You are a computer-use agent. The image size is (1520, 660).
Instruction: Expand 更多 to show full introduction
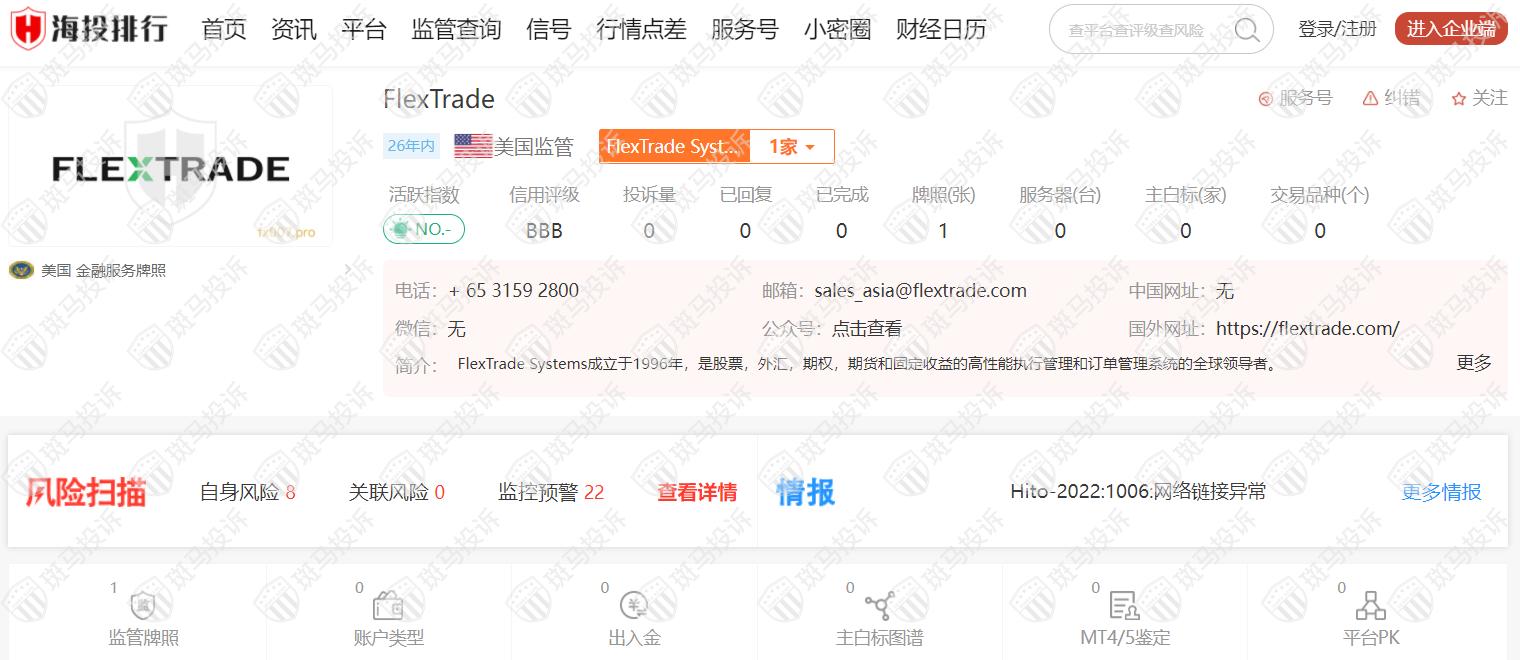tap(1473, 363)
